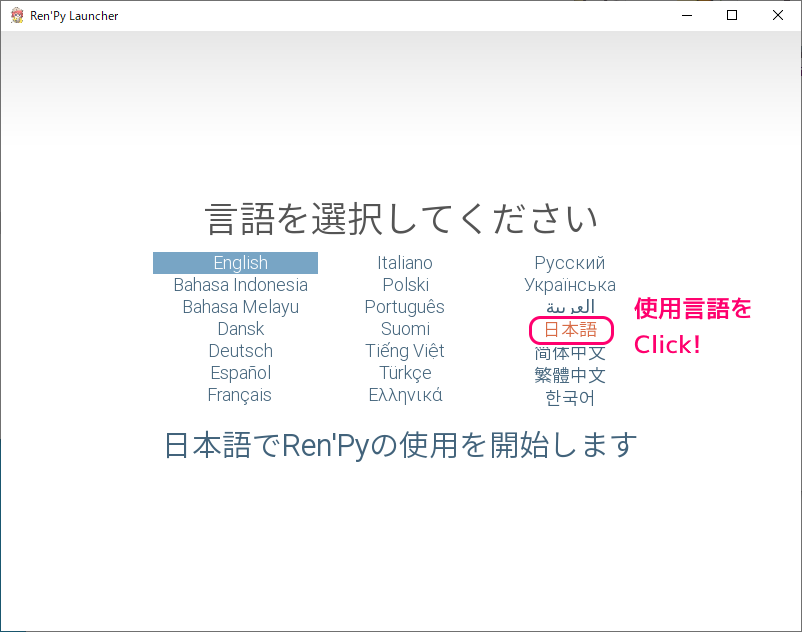Screen dimensions: 802x632
Task: Click 日本語 to use Japanese
Action: [x=570, y=330]
